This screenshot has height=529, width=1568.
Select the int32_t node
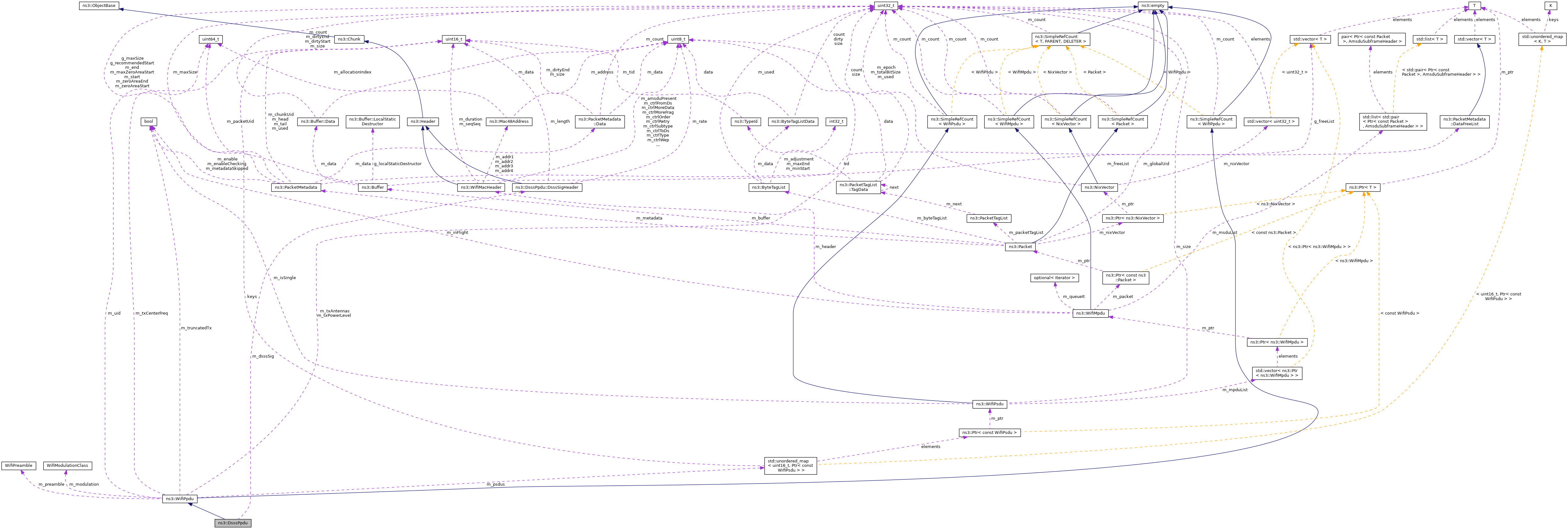[836, 122]
